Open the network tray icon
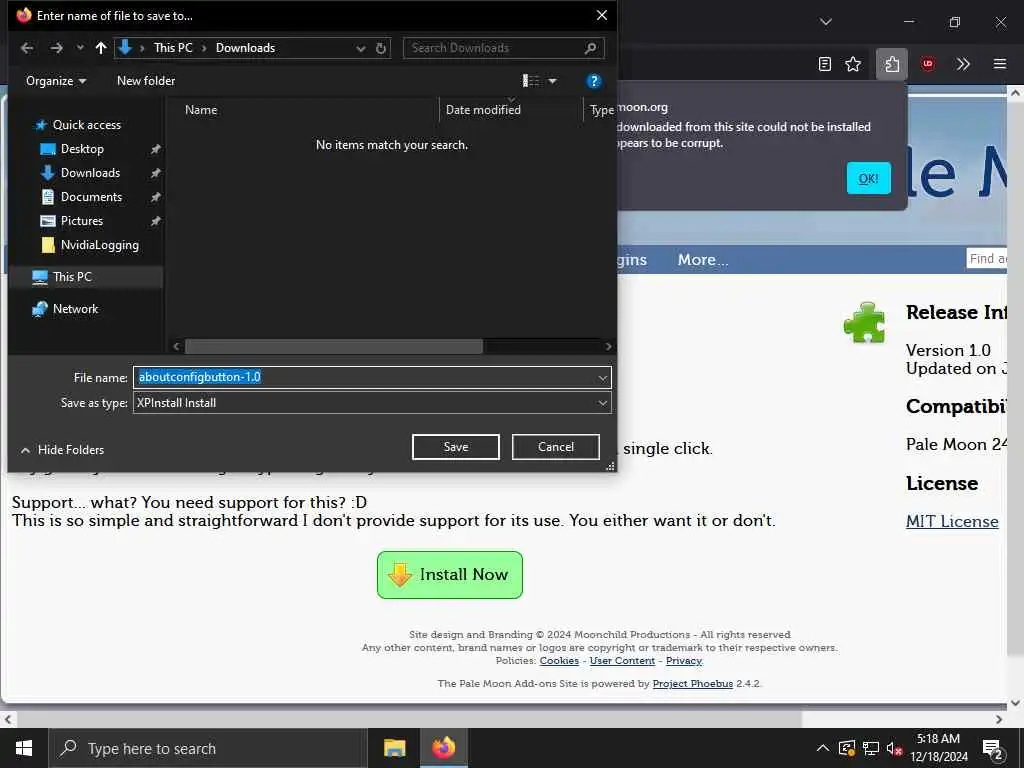The width and height of the screenshot is (1024, 768). click(x=871, y=748)
